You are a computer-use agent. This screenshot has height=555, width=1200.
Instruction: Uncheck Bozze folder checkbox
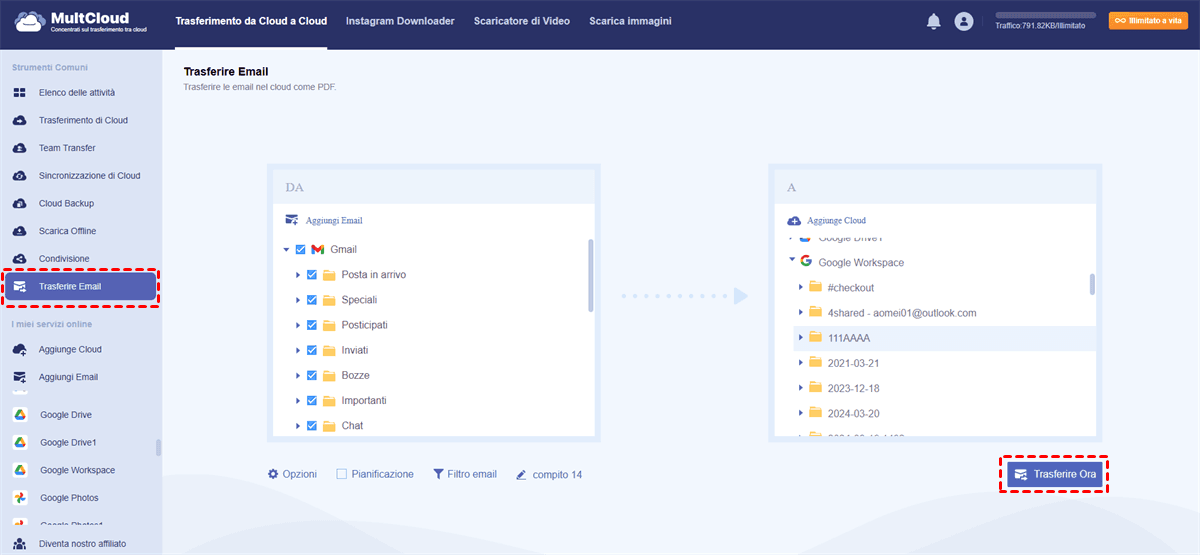click(312, 375)
